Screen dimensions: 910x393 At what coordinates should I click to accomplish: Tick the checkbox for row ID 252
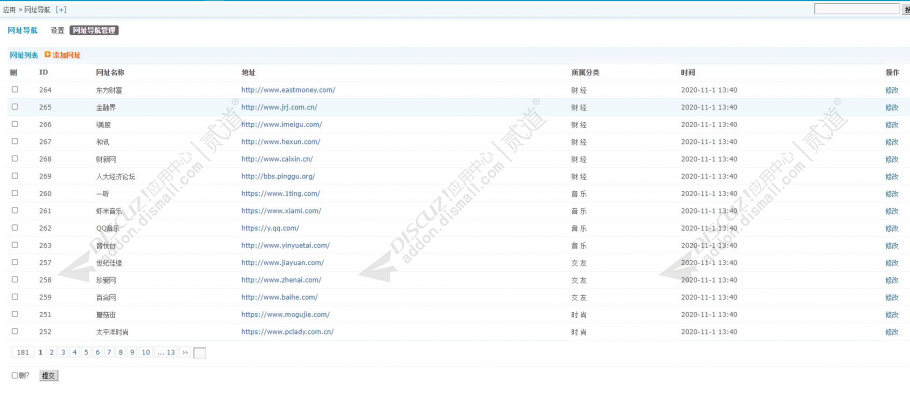click(15, 331)
